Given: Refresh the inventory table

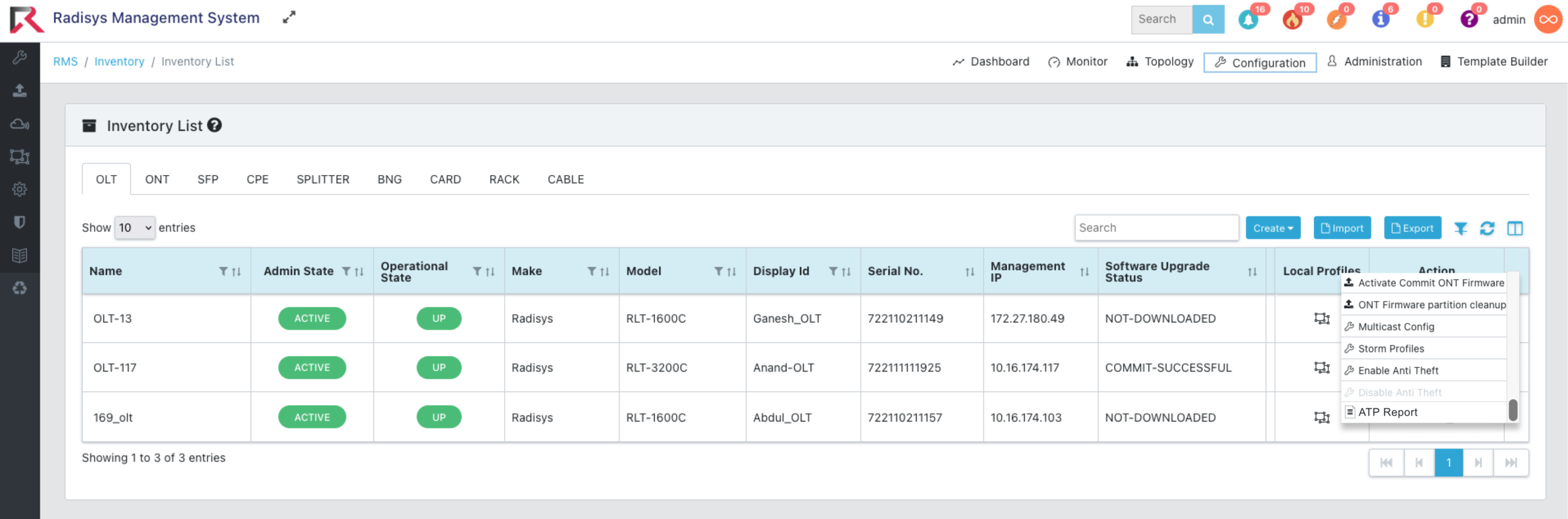Looking at the screenshot, I should pos(1487,229).
